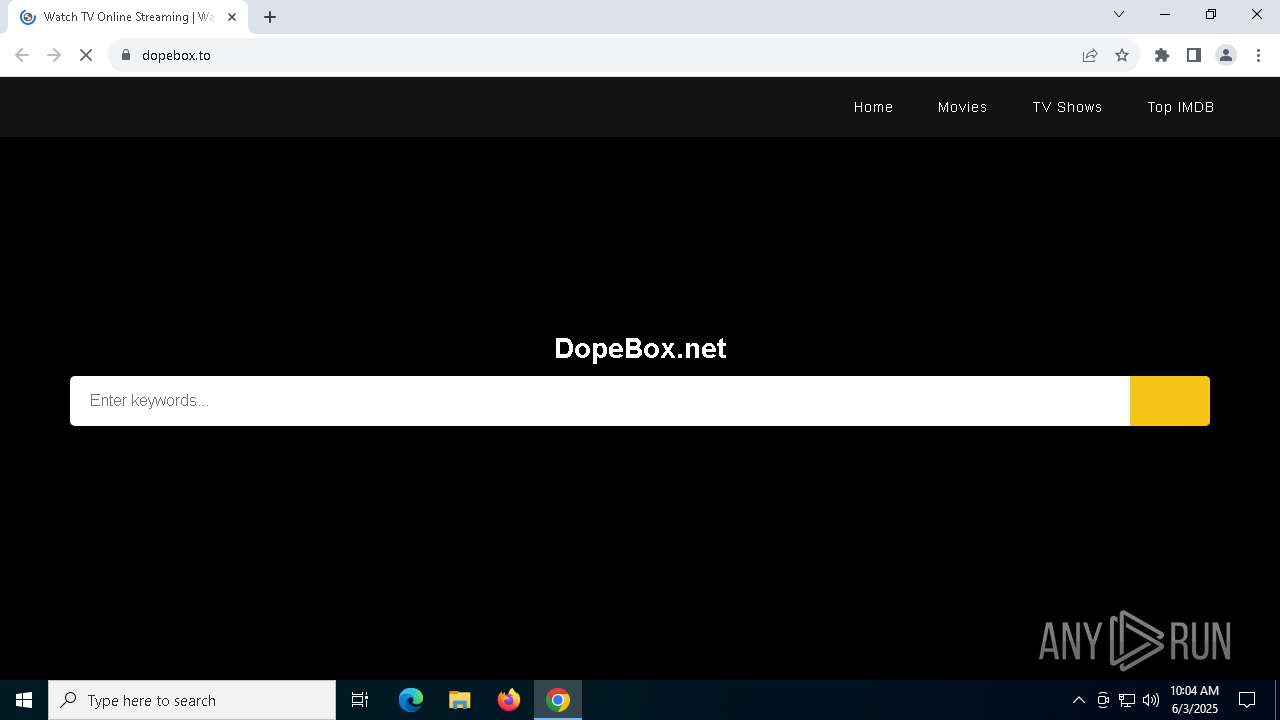
Task: Click the DopeBox.net heading
Action: point(640,348)
